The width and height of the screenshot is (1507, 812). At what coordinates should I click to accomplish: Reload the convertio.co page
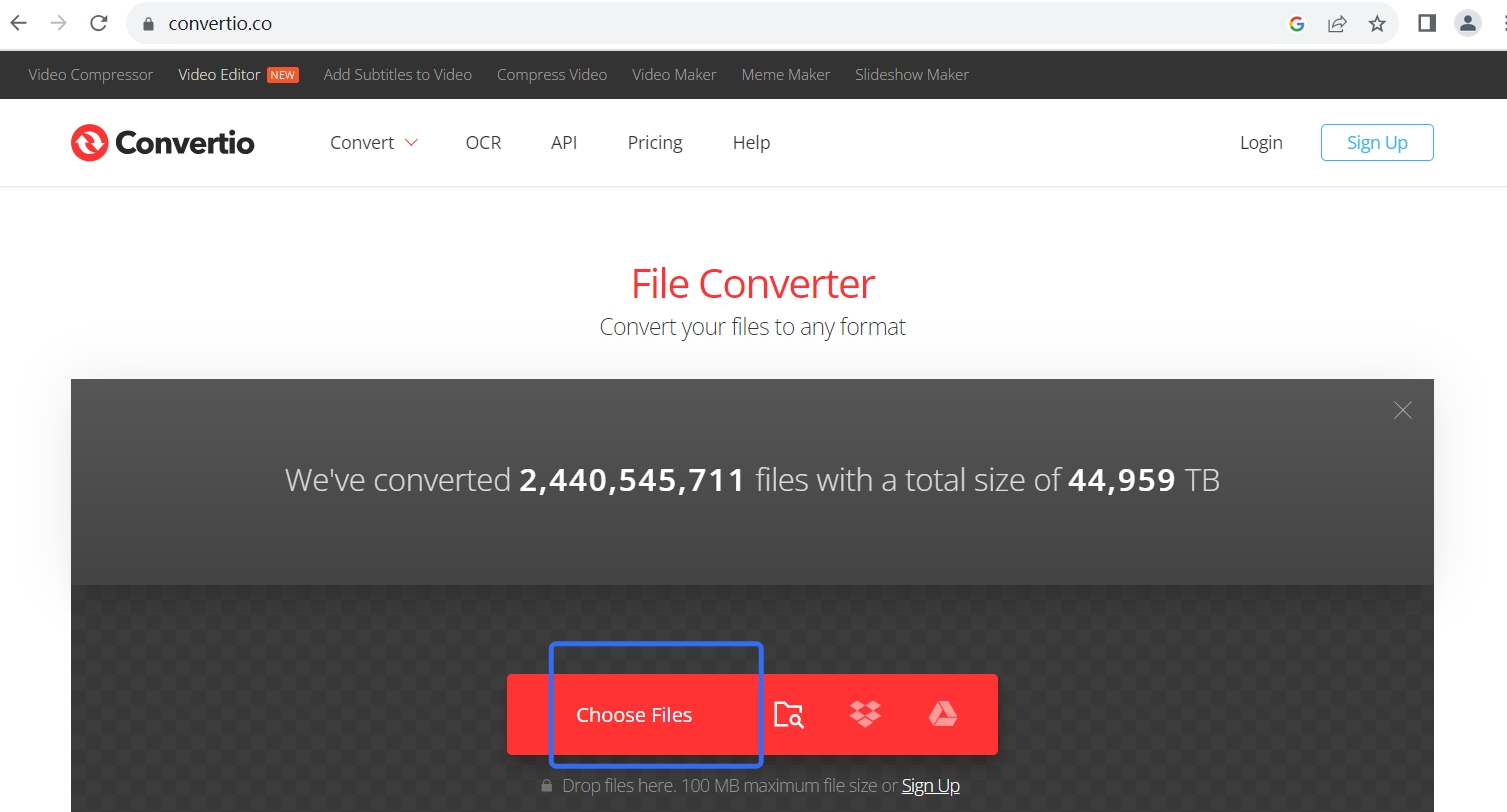[98, 23]
